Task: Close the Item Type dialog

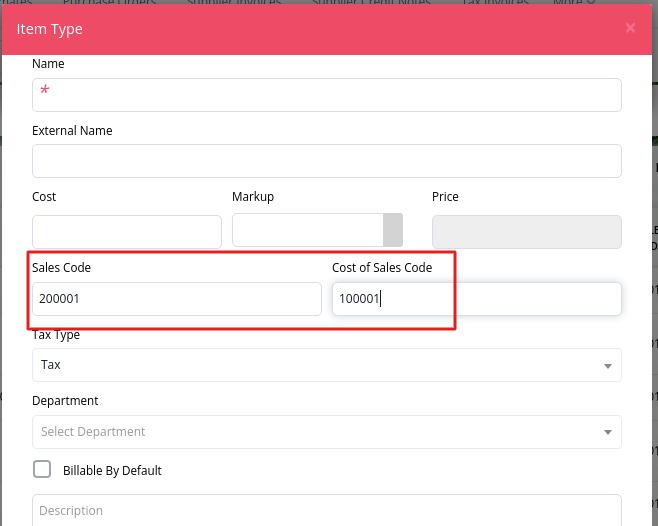Action: click(x=630, y=28)
